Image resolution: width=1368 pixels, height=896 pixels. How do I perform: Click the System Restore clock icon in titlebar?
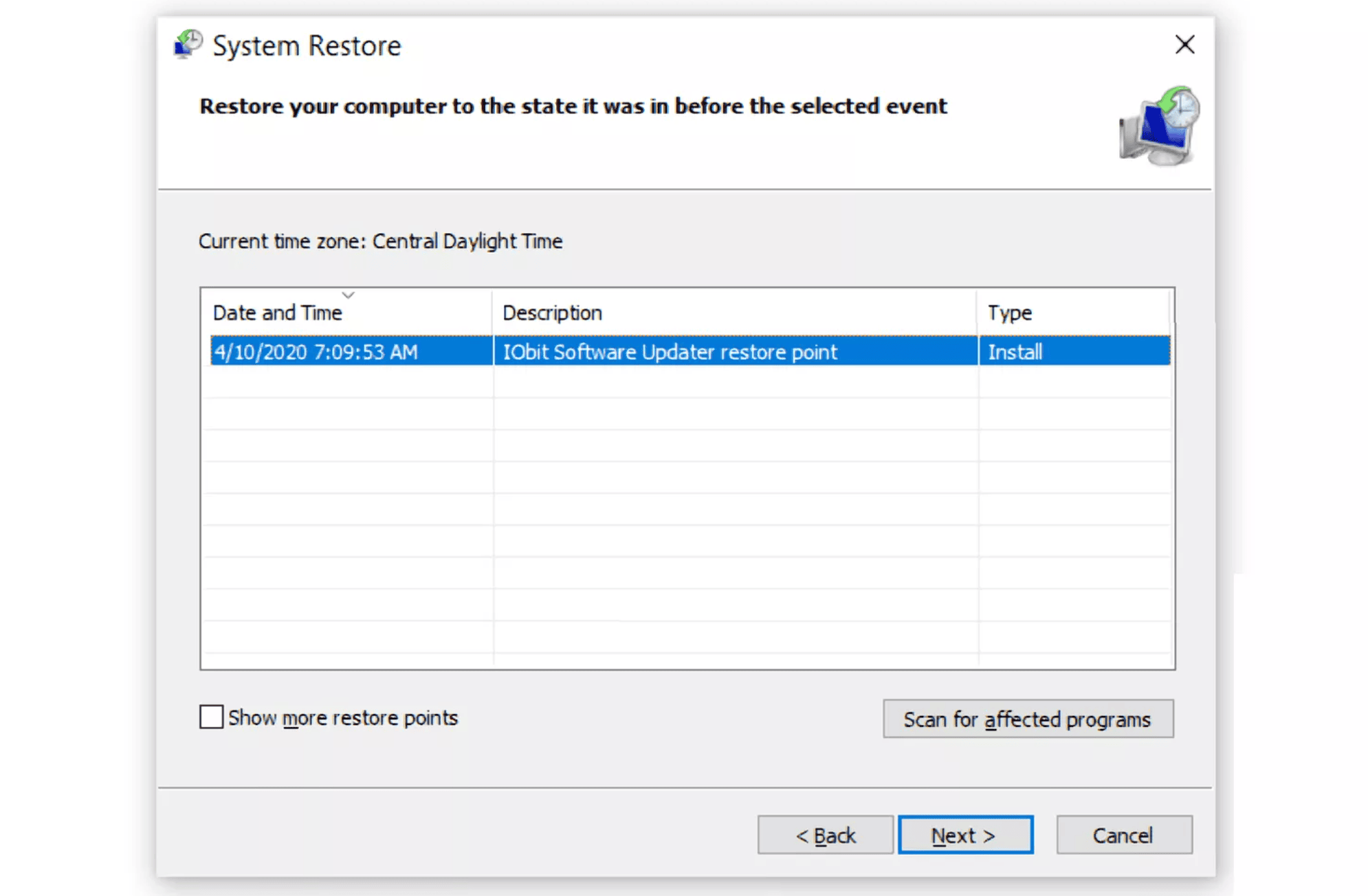[x=185, y=44]
